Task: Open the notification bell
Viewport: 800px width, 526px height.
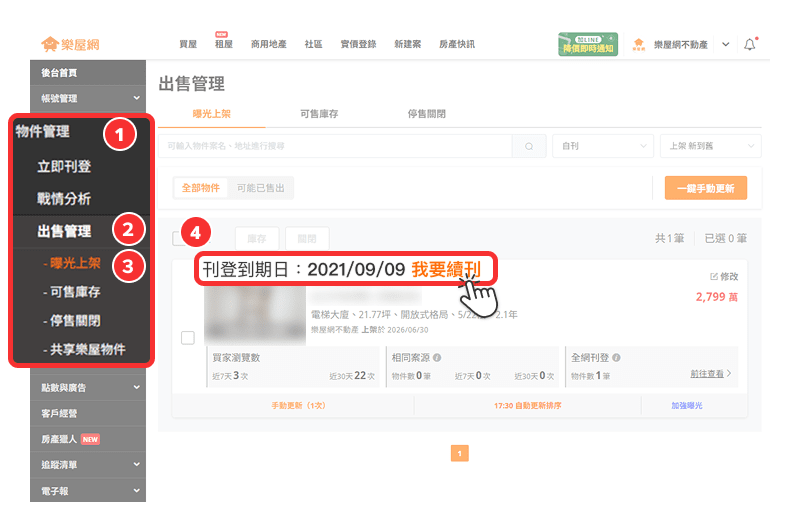Action: pyautogui.click(x=749, y=44)
